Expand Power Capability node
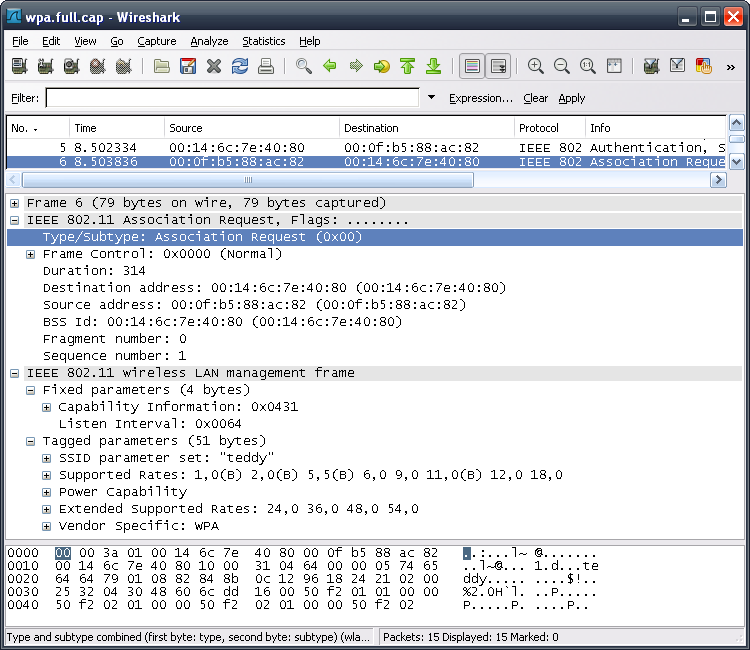 pos(46,493)
